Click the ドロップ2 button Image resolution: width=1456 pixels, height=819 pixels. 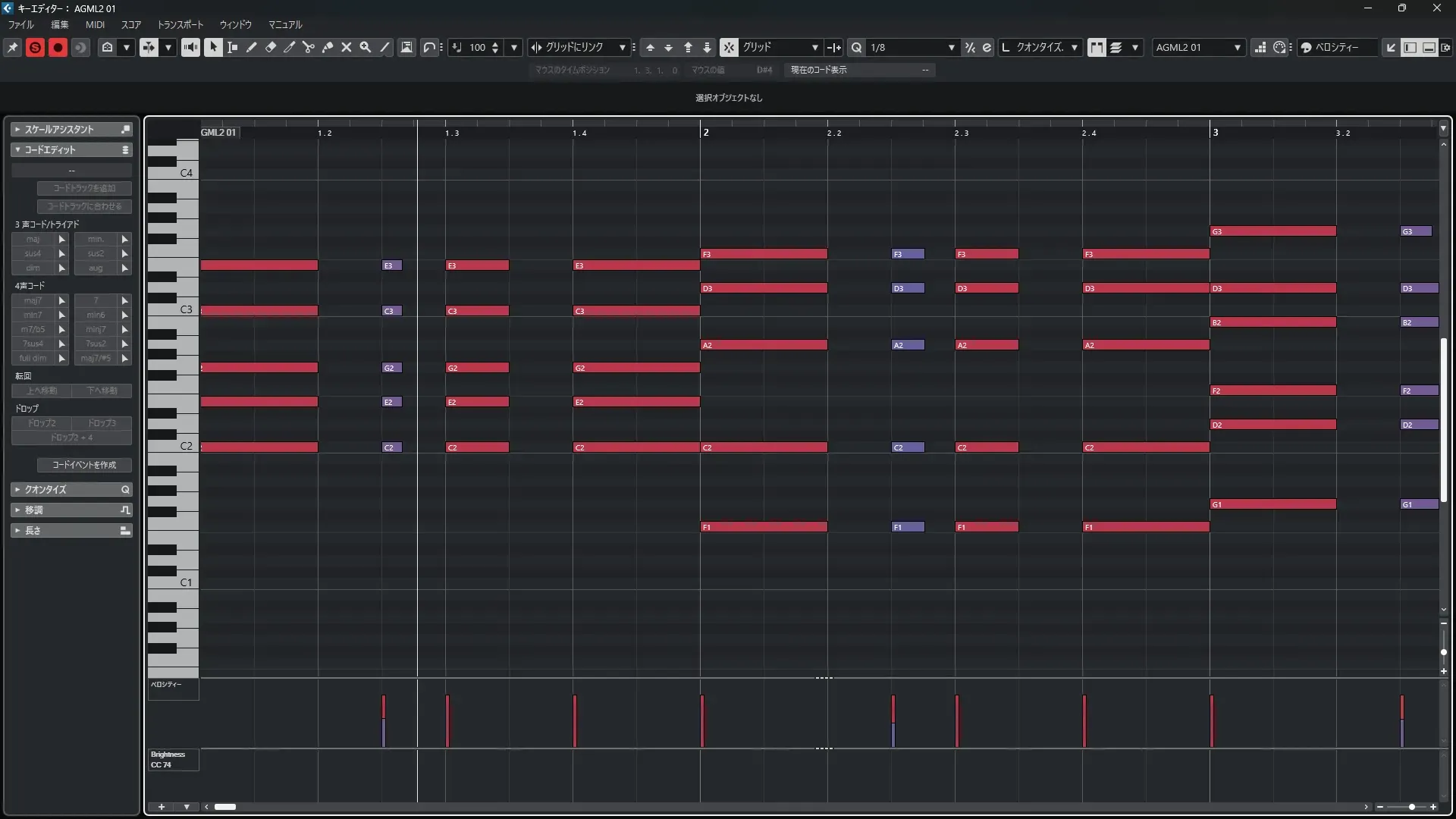point(42,423)
